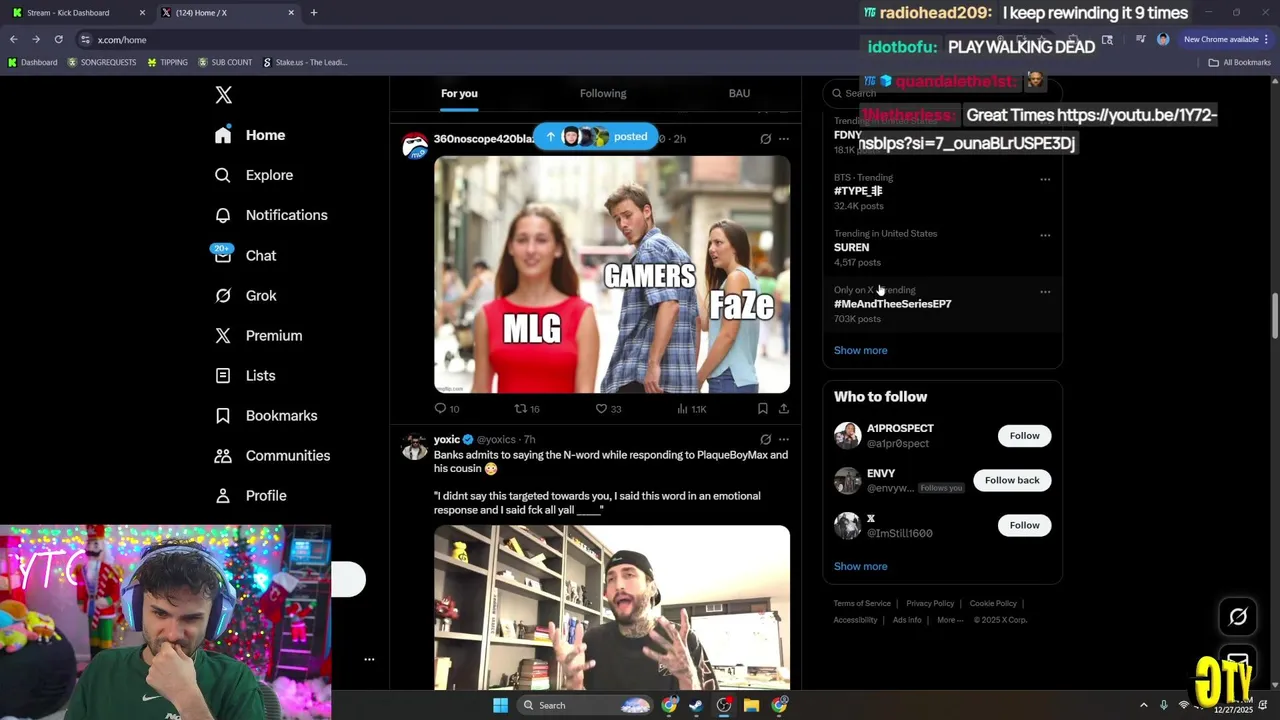
Task: Click the Grok icon on yoxic's post
Action: [x=765, y=439]
